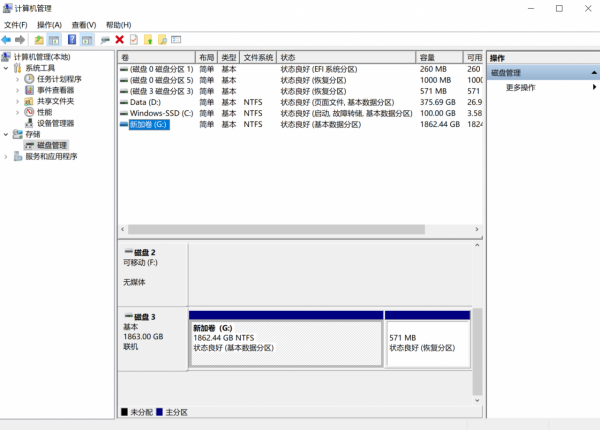600x430 pixels.
Task: Open Help via the blue question-mark icon
Action: coord(72,39)
